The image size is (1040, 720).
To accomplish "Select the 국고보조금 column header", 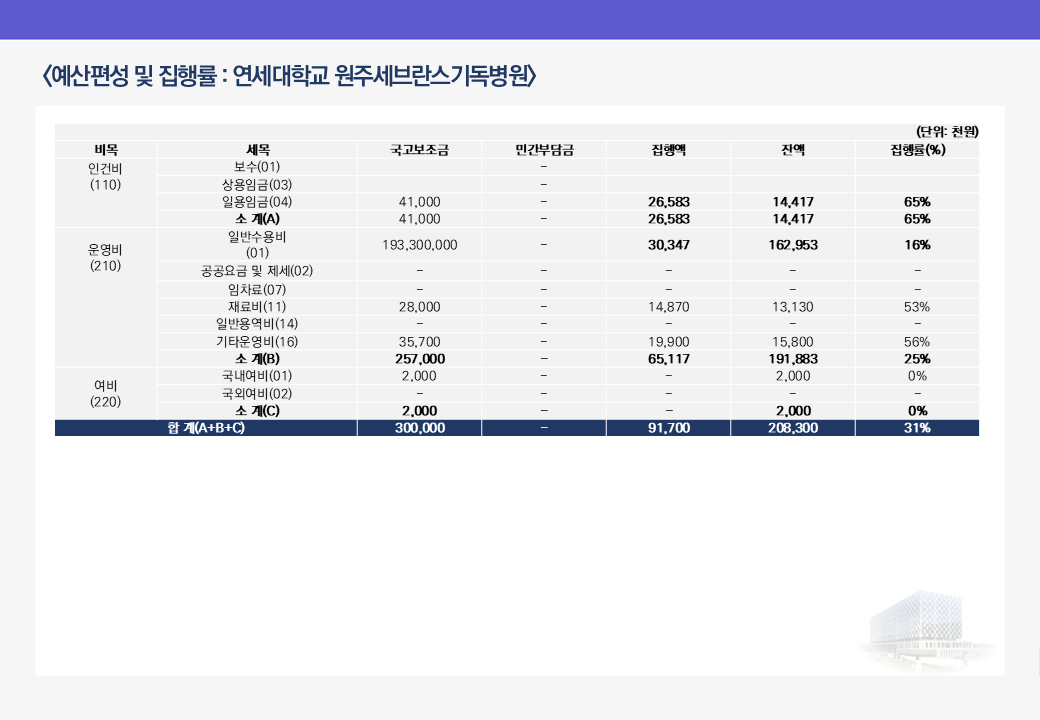I will 419,150.
